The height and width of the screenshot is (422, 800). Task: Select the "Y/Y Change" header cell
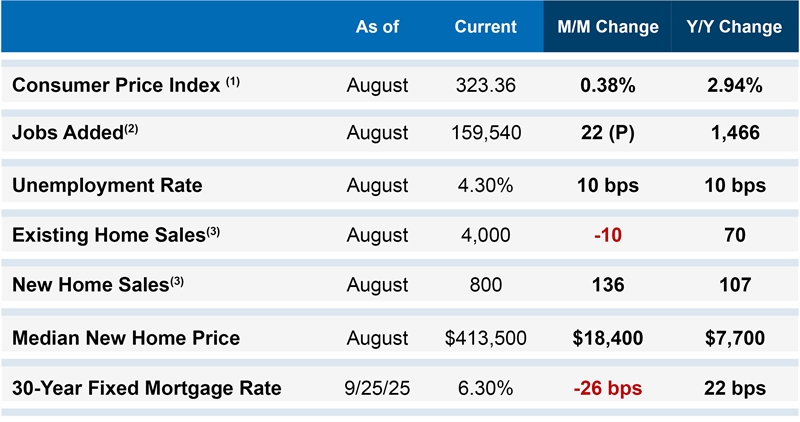coord(734,27)
